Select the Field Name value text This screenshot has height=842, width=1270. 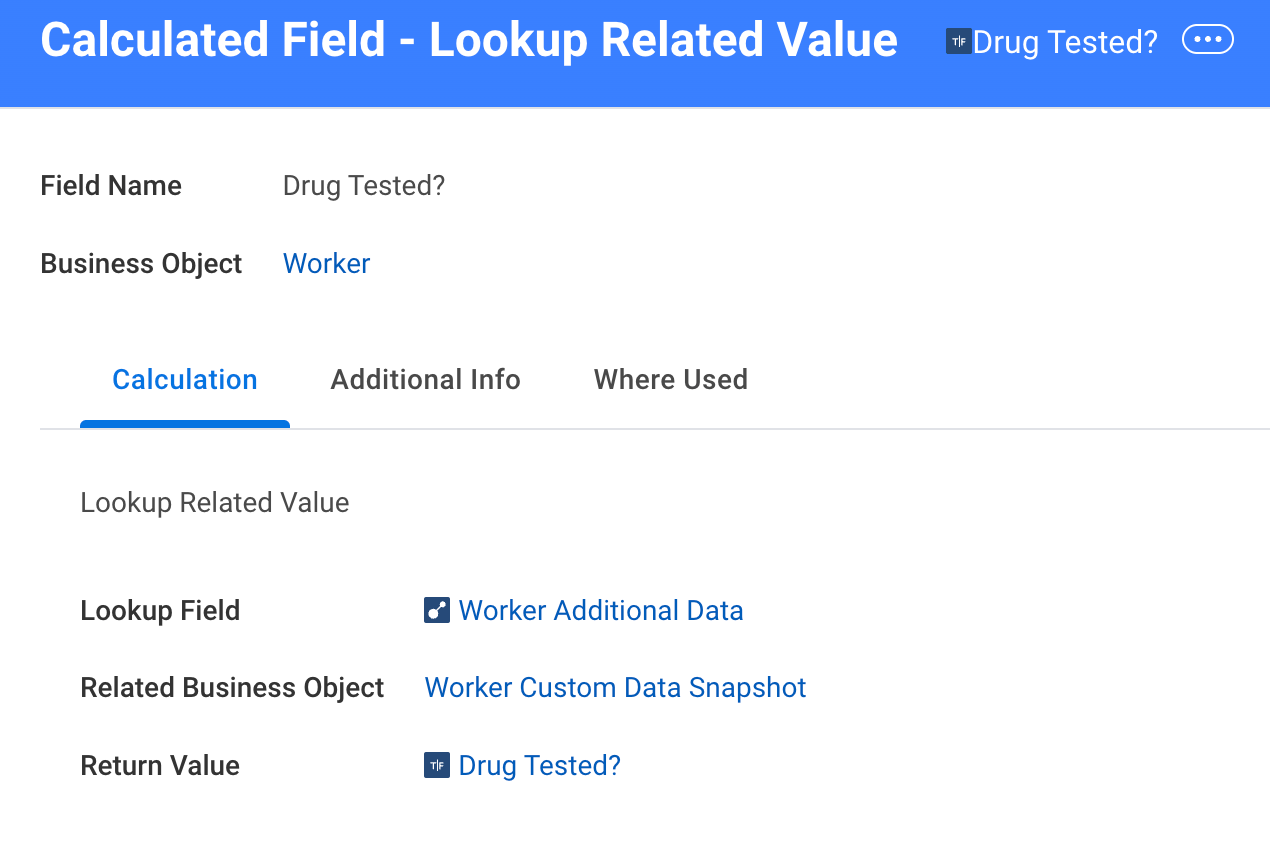[x=363, y=186]
